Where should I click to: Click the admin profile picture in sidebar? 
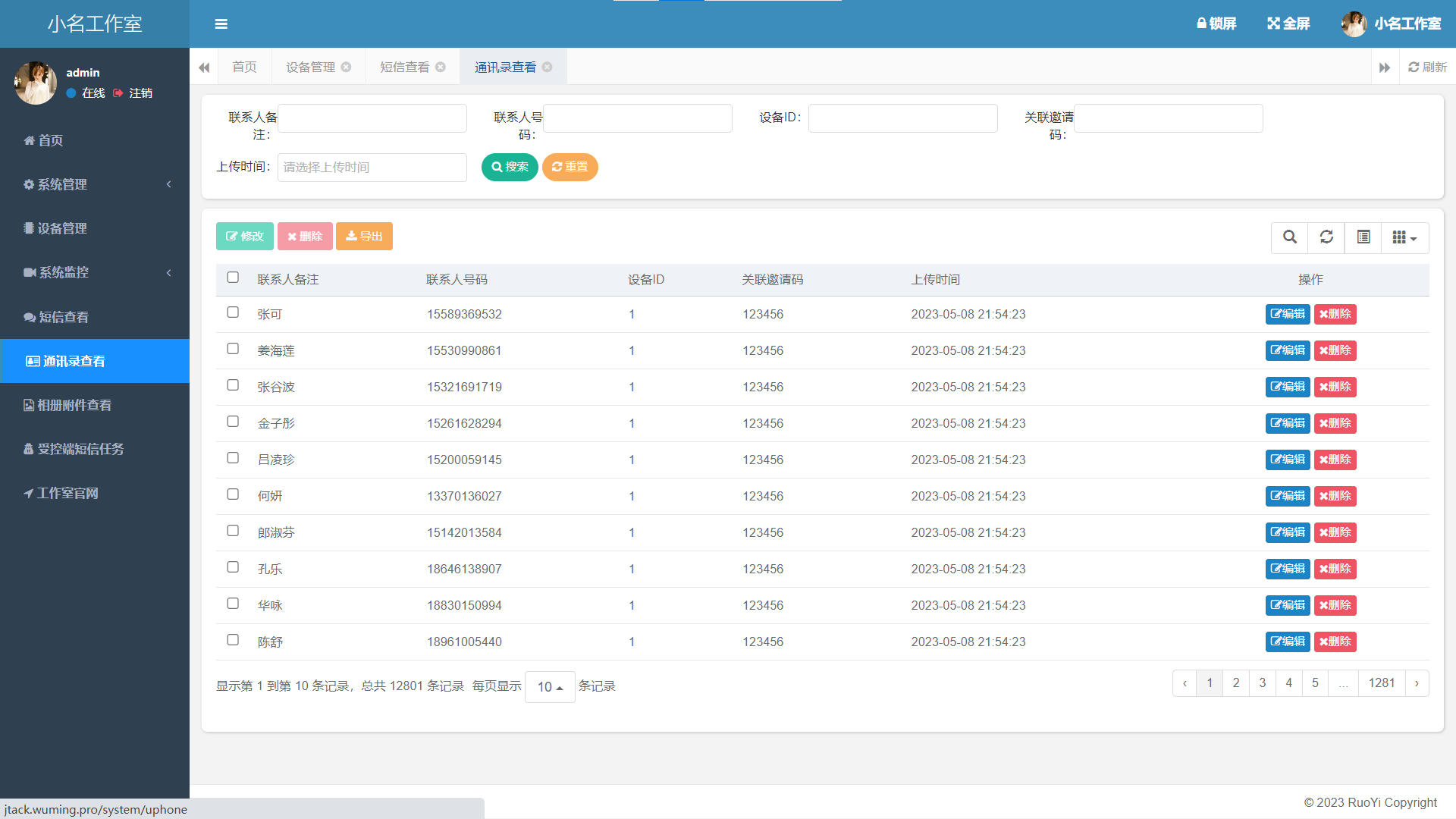tap(36, 83)
